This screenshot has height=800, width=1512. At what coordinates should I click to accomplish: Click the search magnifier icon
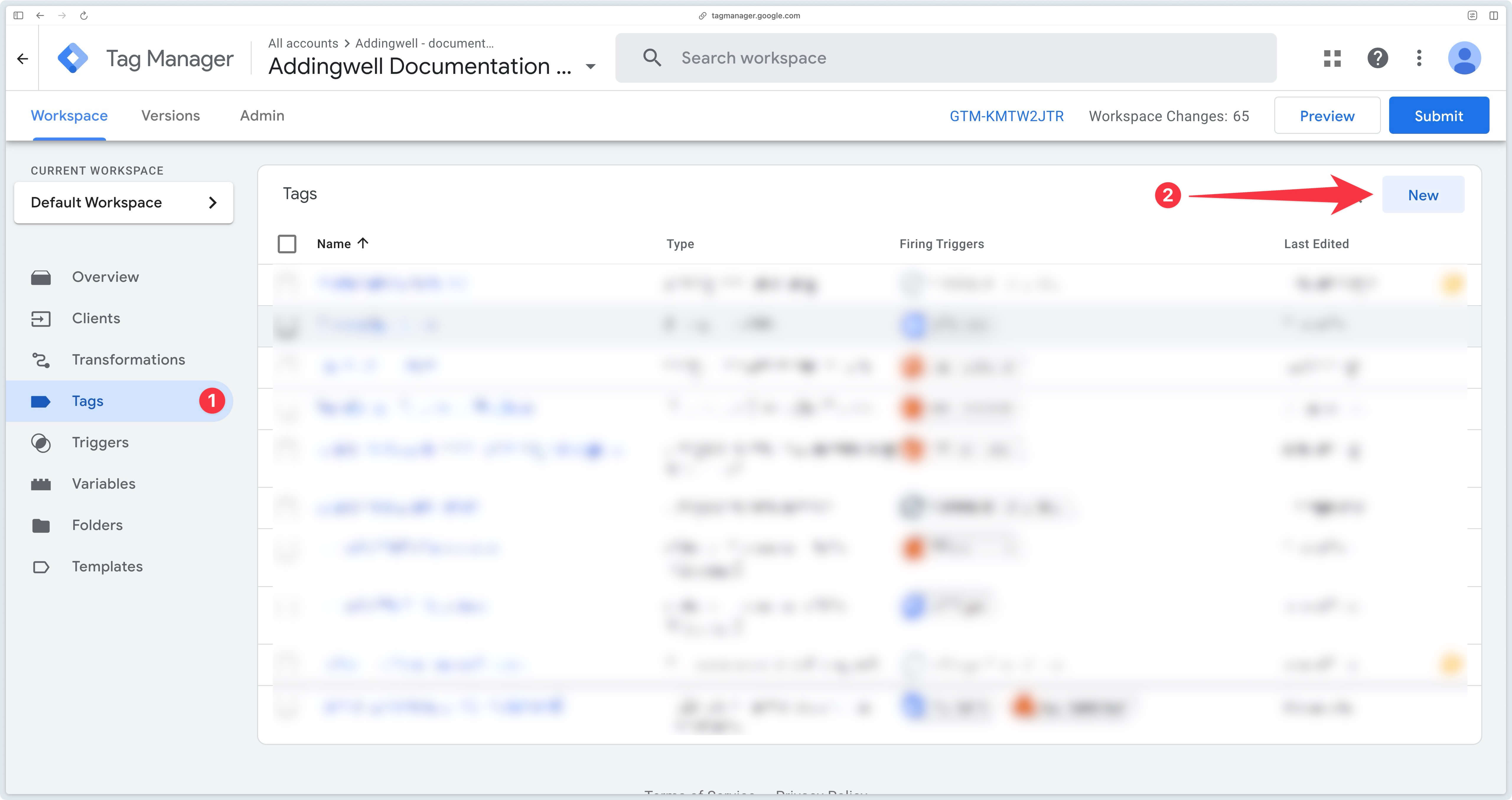pos(652,58)
